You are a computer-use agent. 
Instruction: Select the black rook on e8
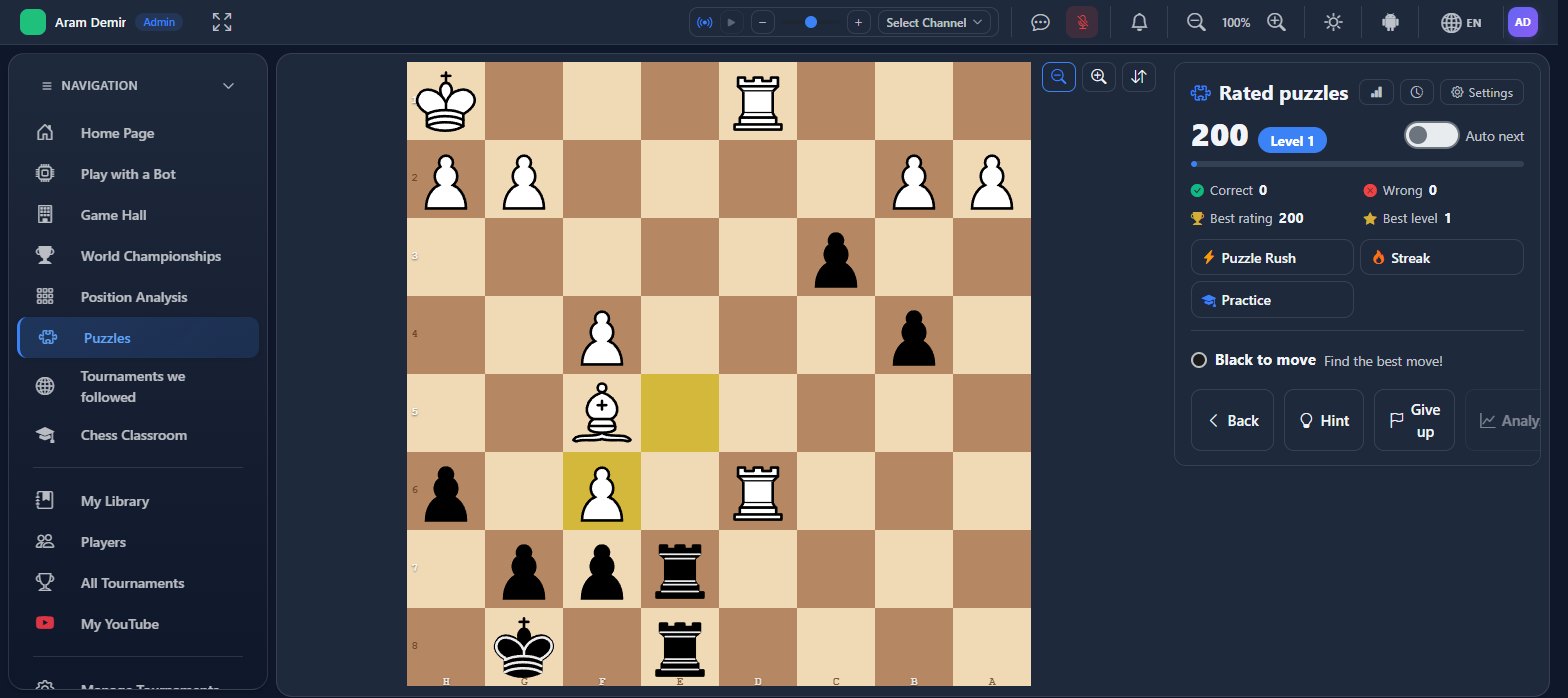(680, 647)
